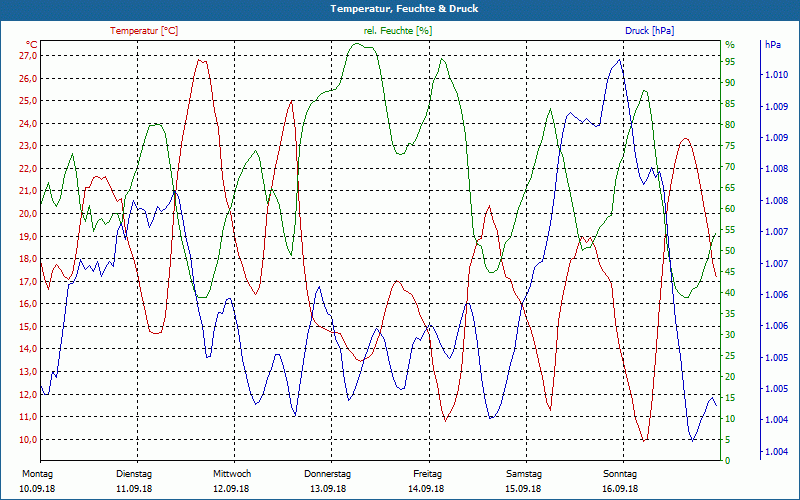The width and height of the screenshot is (800, 500).
Task: Click the "13,0" temperature axis value
Action: [28, 372]
